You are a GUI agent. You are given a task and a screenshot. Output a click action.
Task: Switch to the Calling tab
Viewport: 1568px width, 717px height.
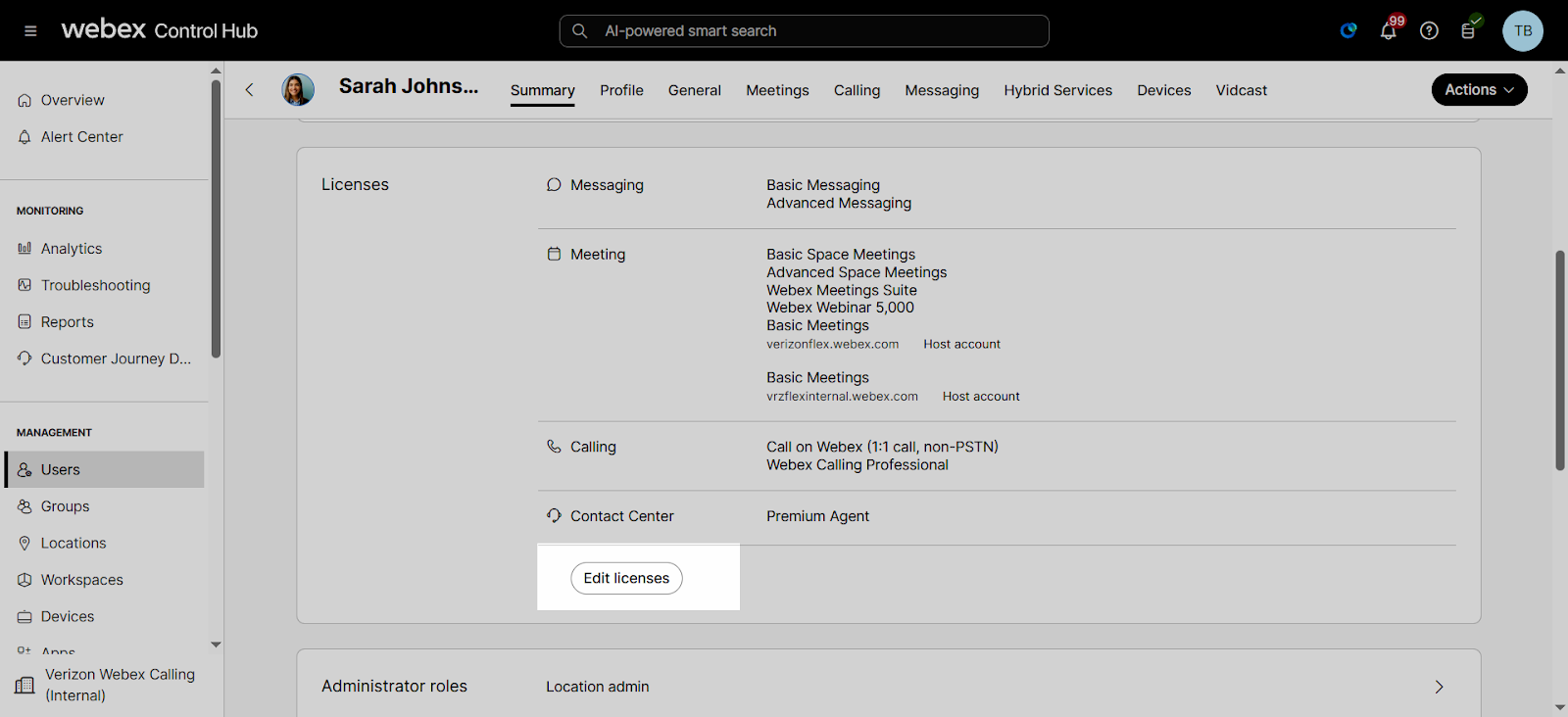click(857, 90)
